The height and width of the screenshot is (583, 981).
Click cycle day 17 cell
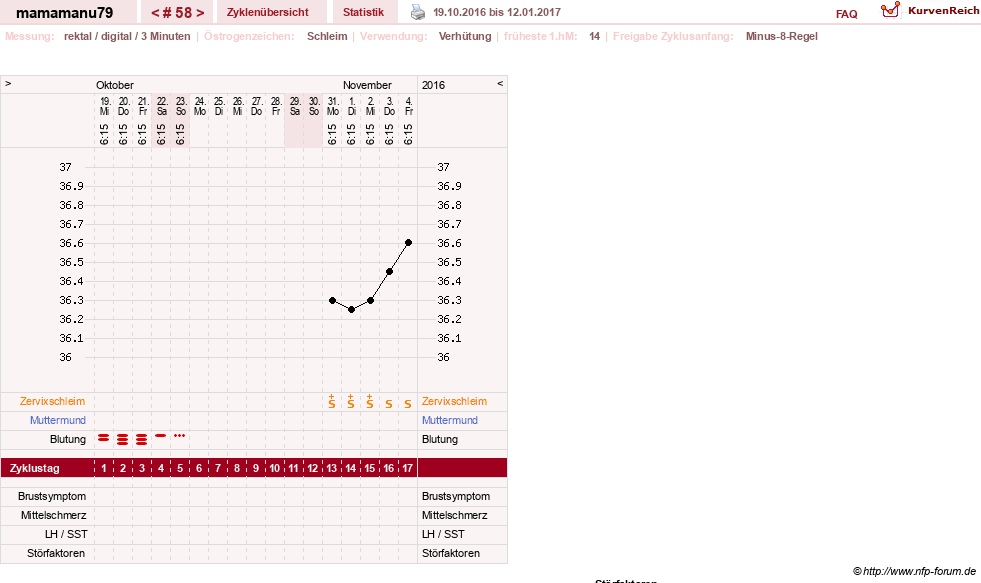[x=407, y=468]
